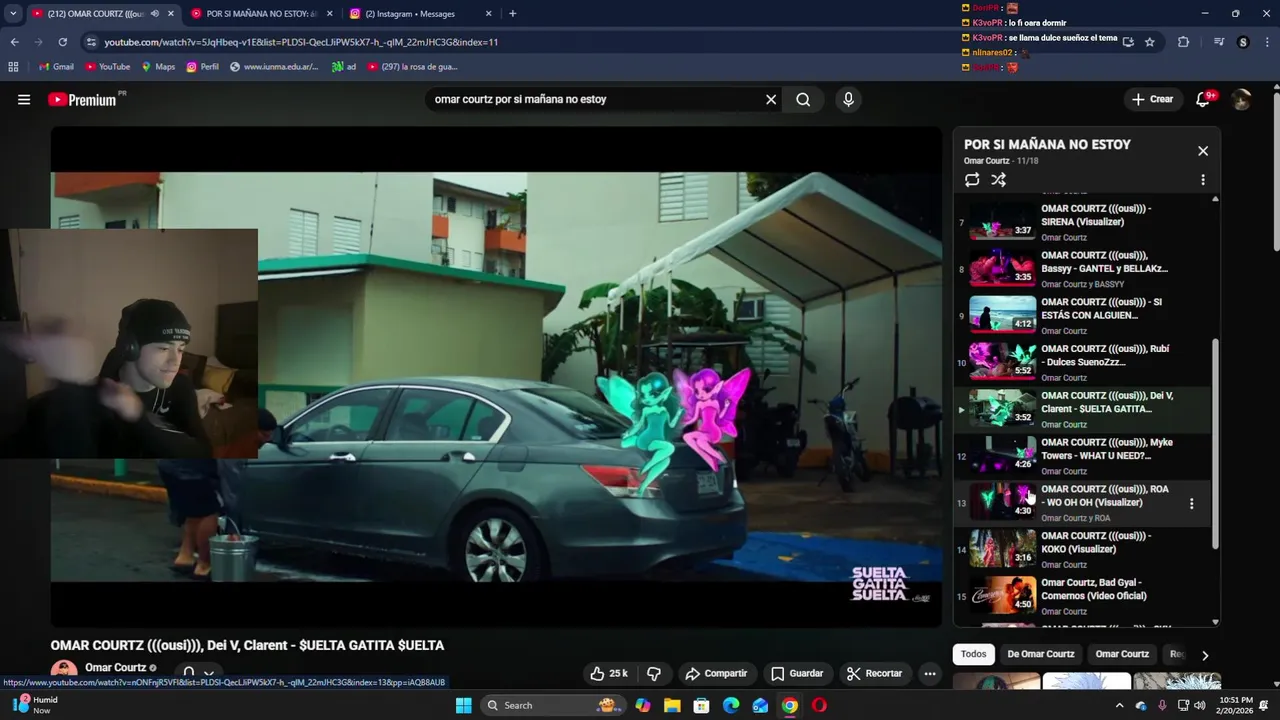
Task: Open more actions three-dot menu under the video
Action: tap(930, 673)
